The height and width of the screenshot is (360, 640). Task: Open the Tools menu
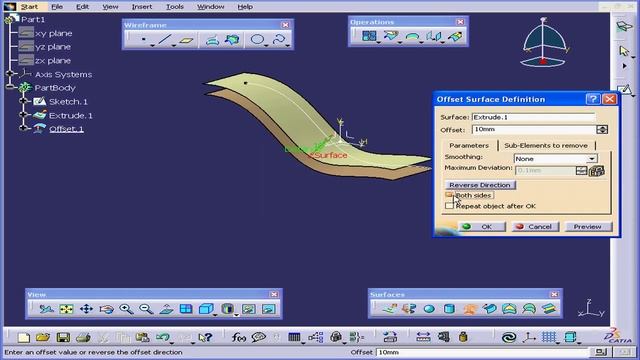[175, 7]
